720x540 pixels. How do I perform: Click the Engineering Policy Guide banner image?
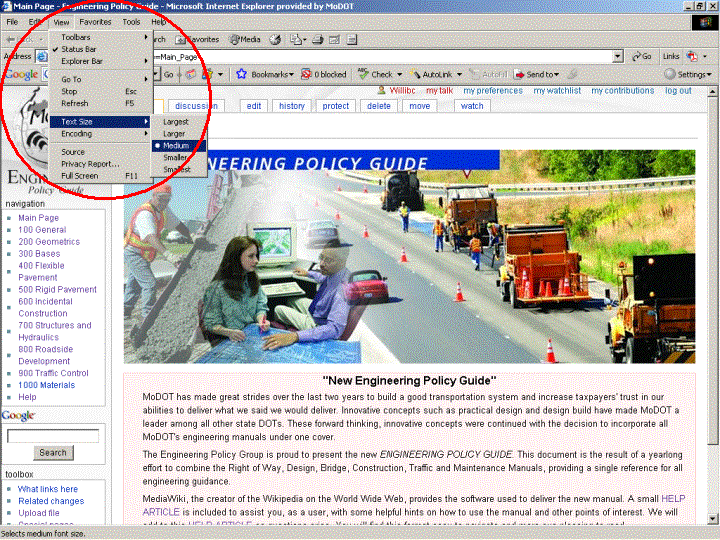click(x=410, y=256)
